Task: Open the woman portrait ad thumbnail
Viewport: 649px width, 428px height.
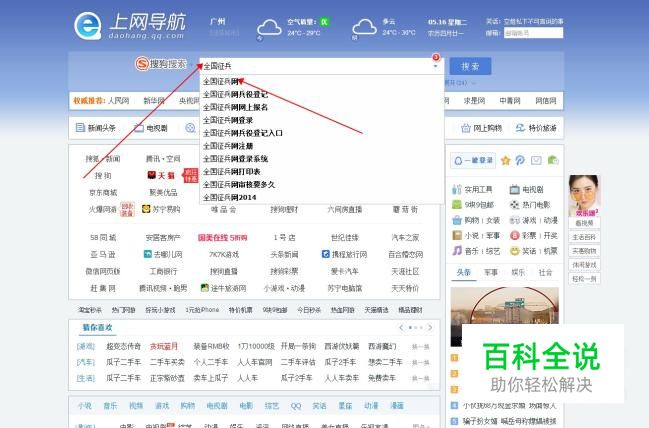Action: (584, 196)
